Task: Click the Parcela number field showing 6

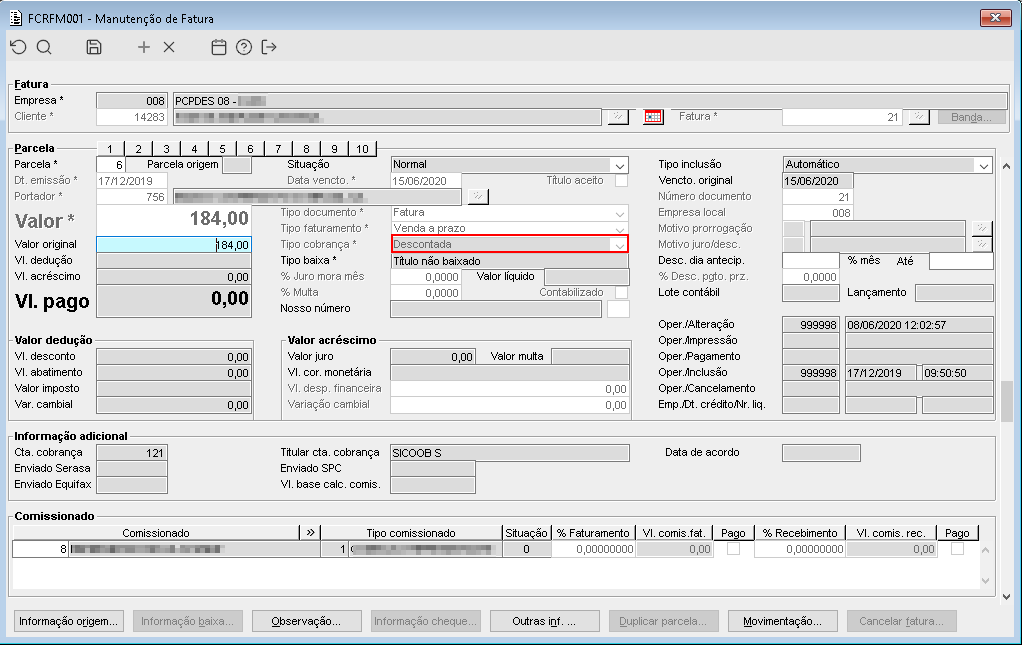Action: pyautogui.click(x=111, y=165)
